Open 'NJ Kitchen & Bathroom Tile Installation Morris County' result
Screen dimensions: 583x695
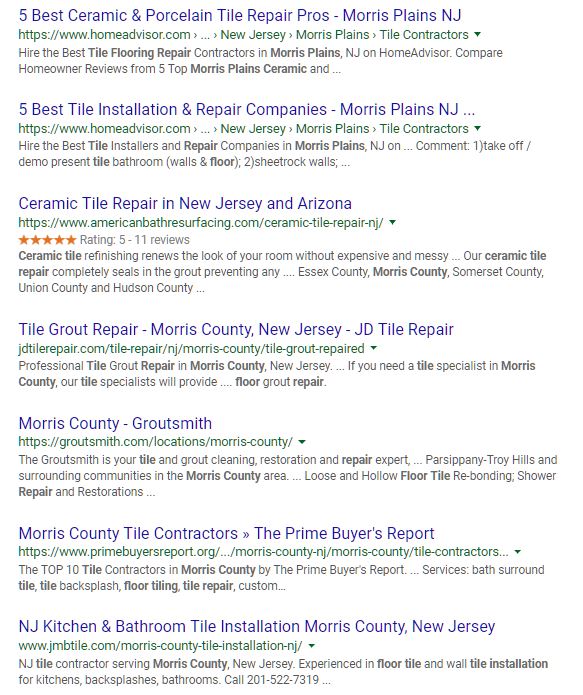257,627
